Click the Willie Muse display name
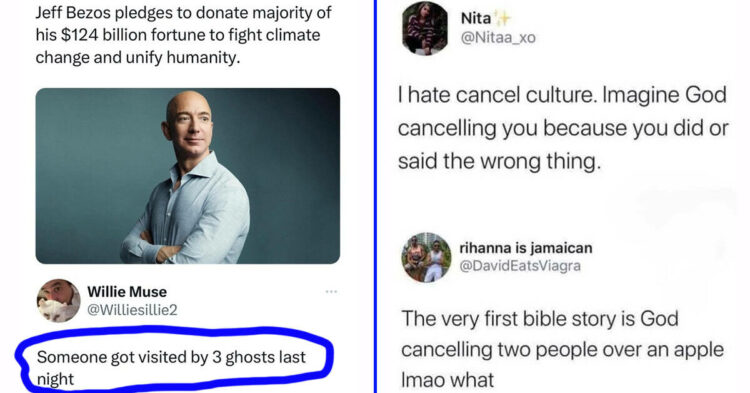 [x=127, y=292]
